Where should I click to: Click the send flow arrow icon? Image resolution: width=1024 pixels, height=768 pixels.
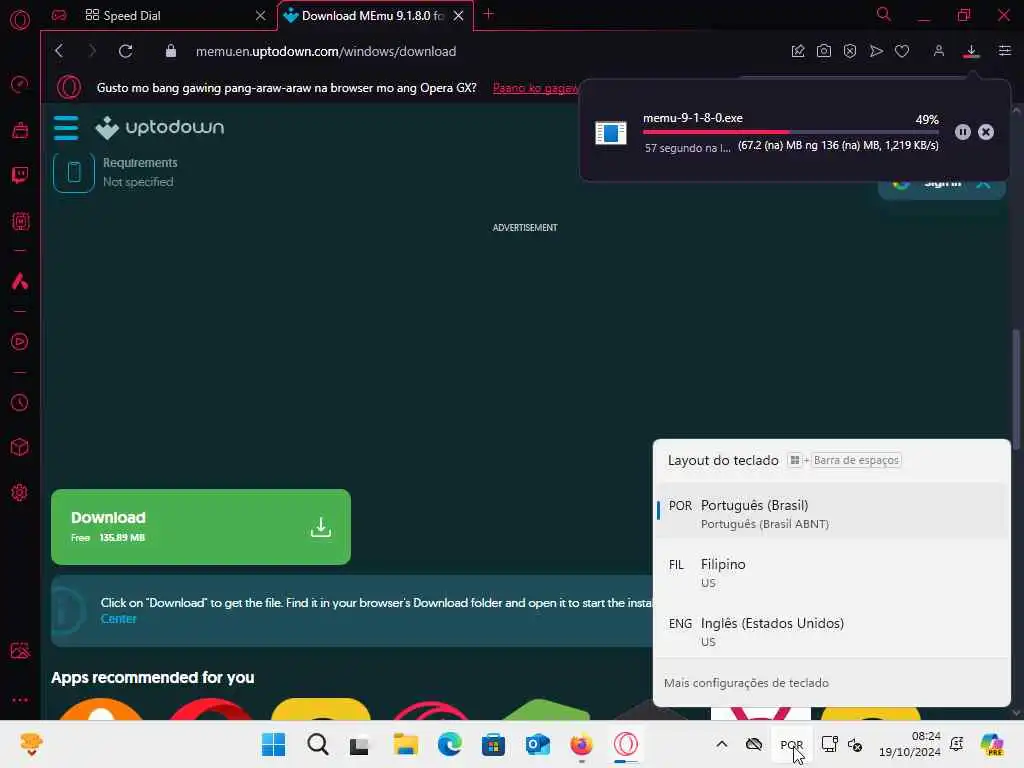[x=876, y=51]
